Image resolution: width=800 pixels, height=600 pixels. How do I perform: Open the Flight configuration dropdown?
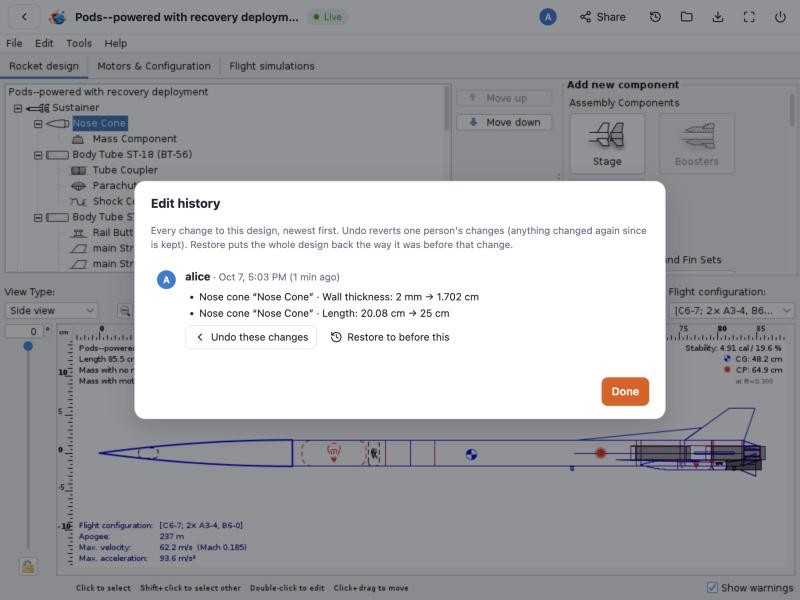731,311
